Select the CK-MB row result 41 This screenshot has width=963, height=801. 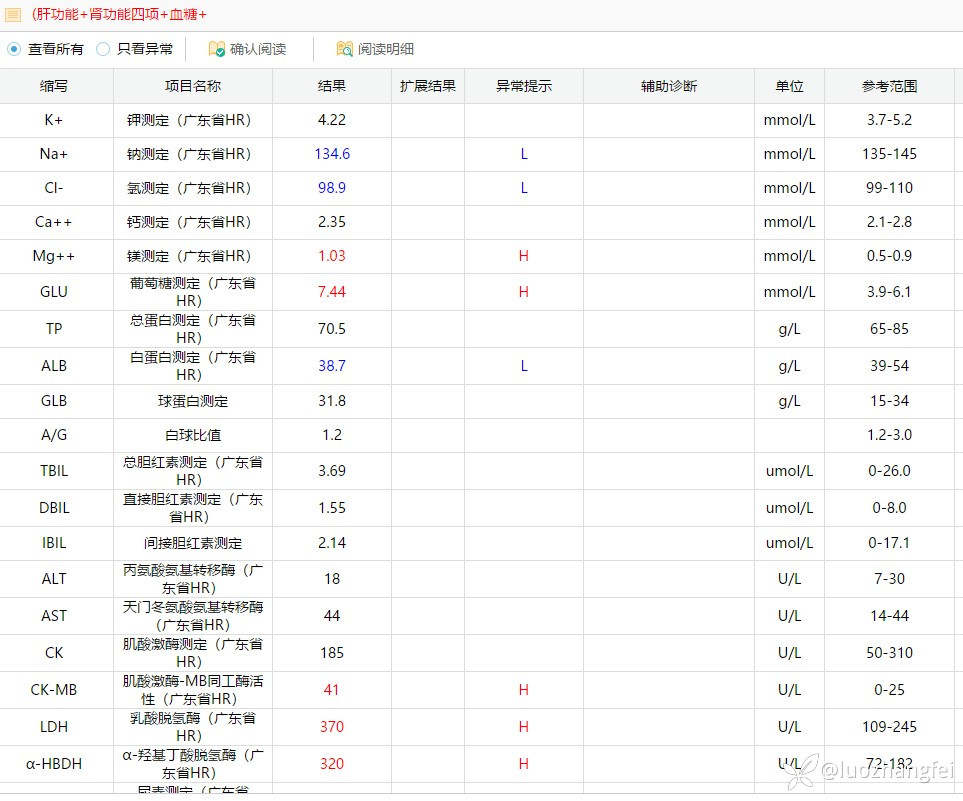pyautogui.click(x=331, y=690)
